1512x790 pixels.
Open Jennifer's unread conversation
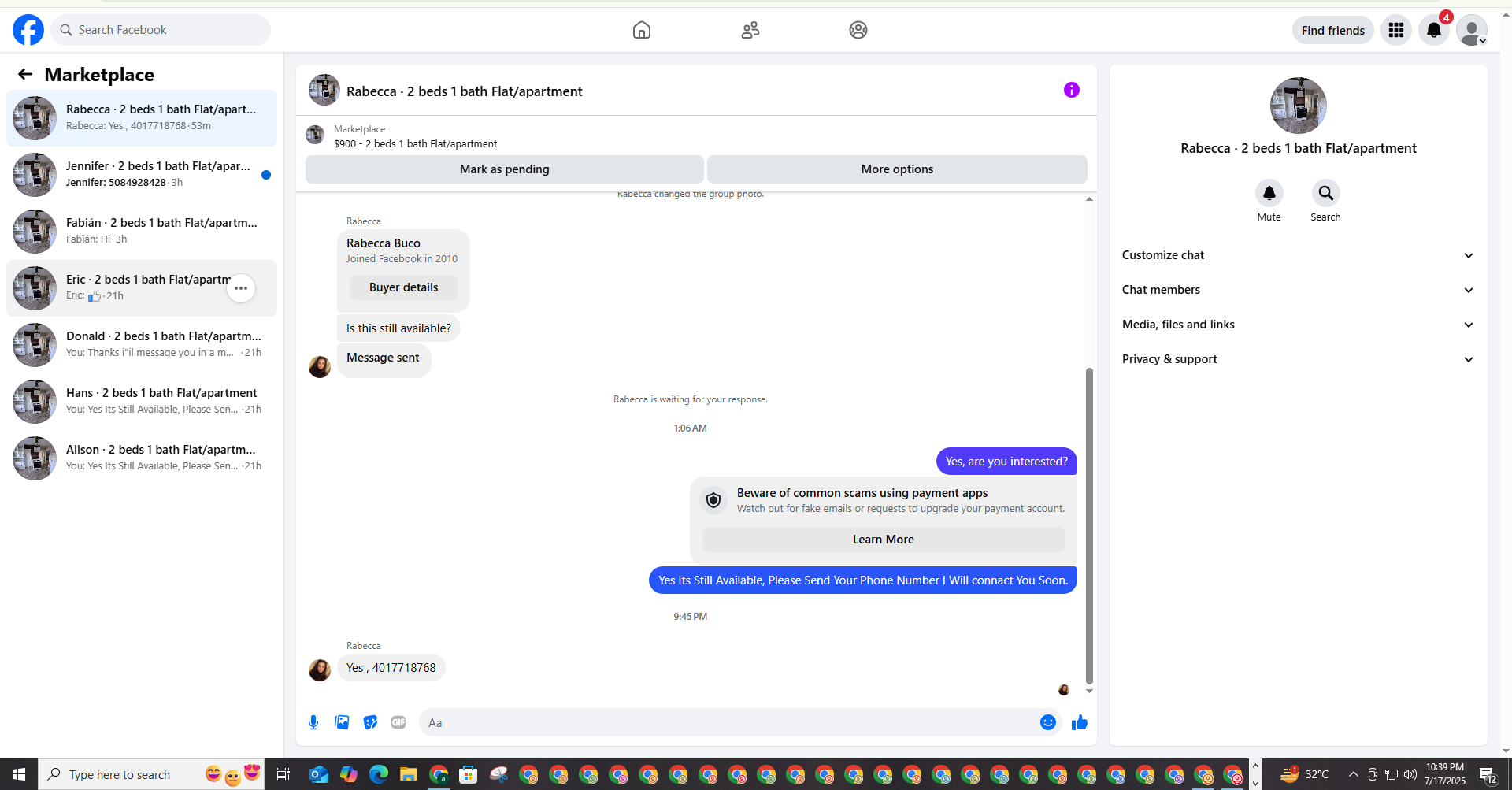(142, 175)
